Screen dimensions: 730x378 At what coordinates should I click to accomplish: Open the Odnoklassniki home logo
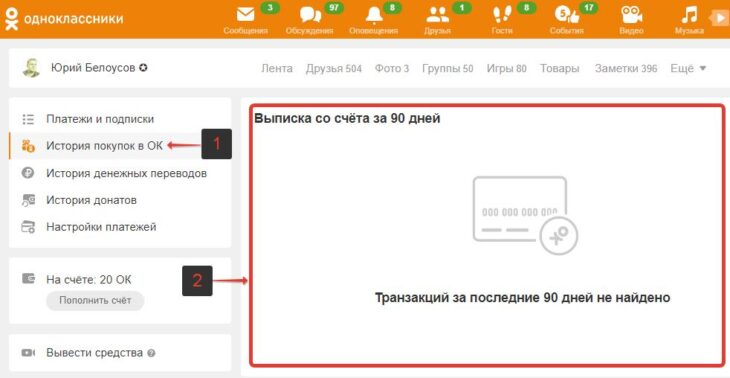[x=64, y=19]
